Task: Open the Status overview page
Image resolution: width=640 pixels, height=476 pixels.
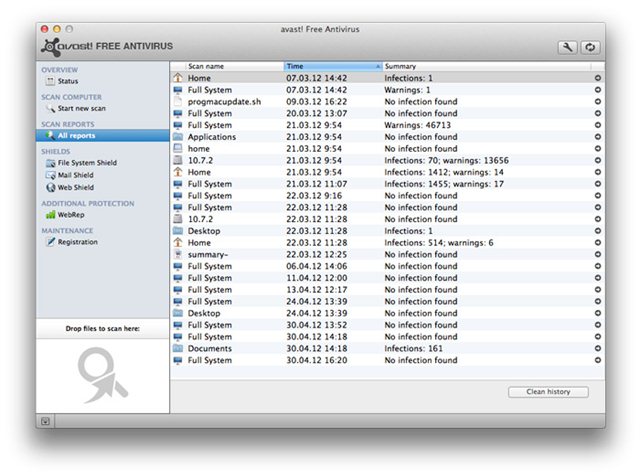Action: (67, 81)
